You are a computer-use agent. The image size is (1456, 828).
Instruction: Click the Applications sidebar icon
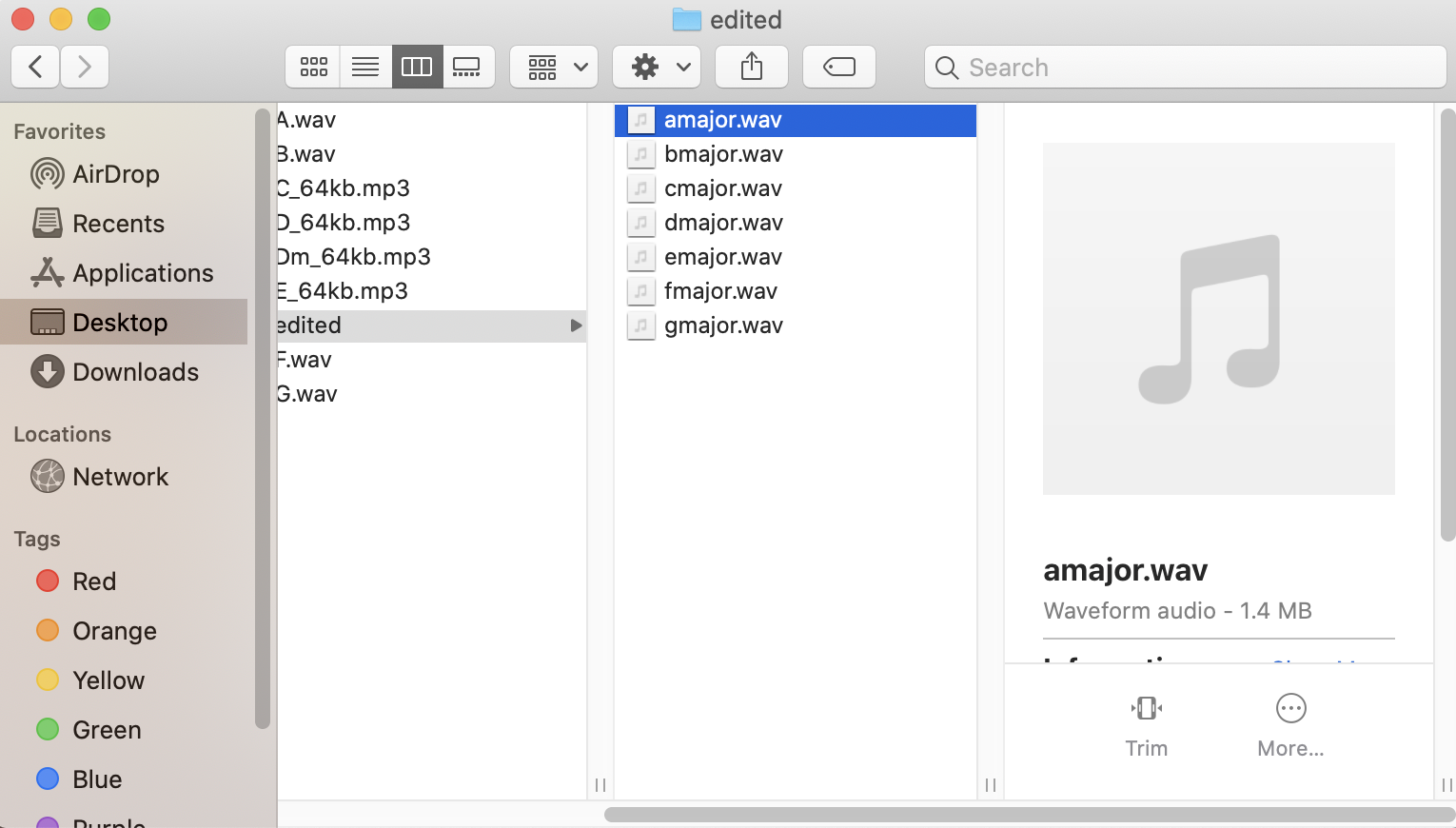click(48, 273)
